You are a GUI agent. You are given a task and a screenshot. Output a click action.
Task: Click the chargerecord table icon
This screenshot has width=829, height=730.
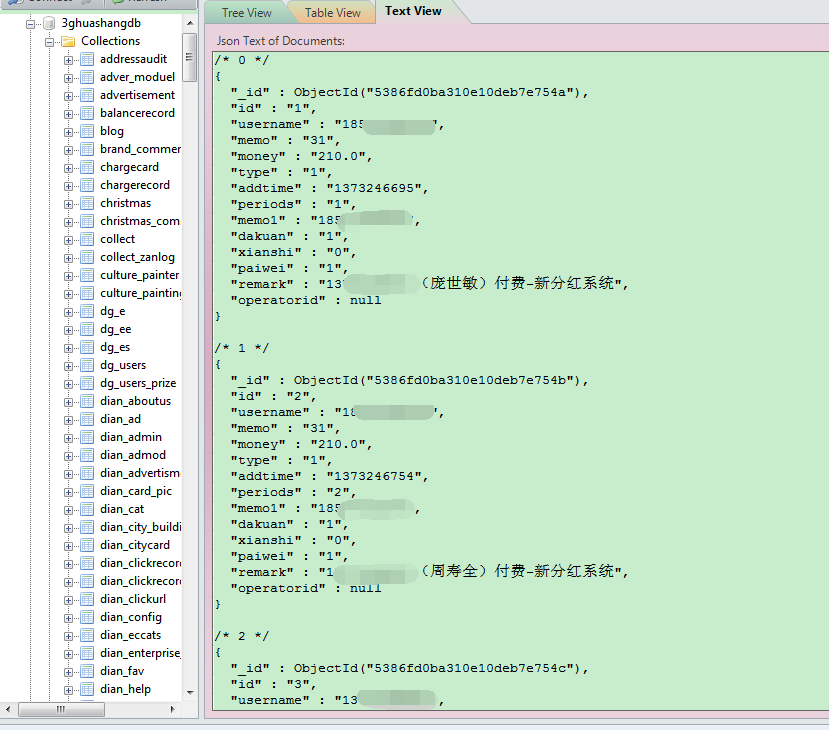click(87, 185)
